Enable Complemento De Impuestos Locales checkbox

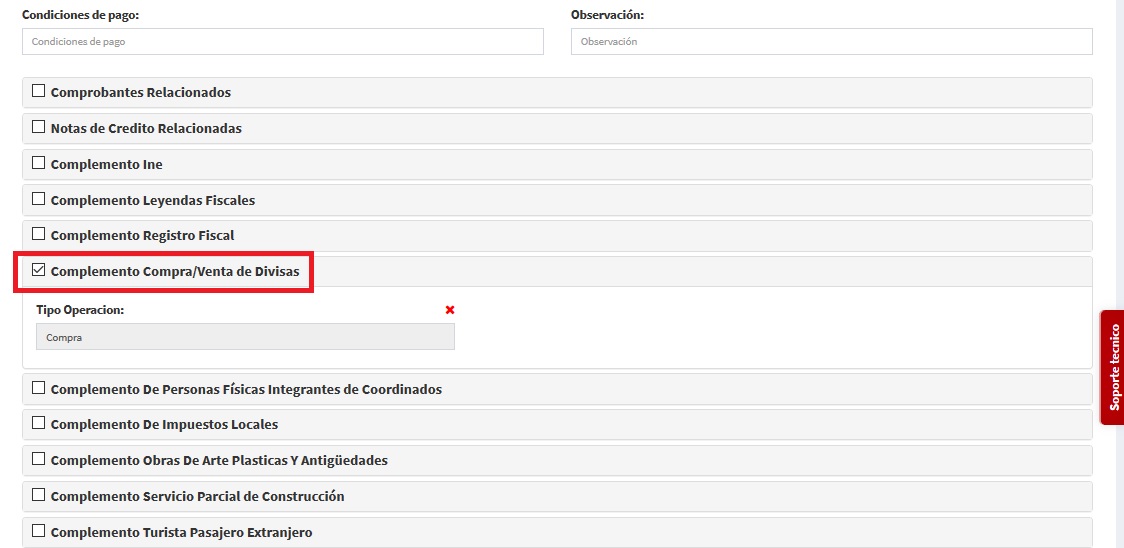coord(39,423)
